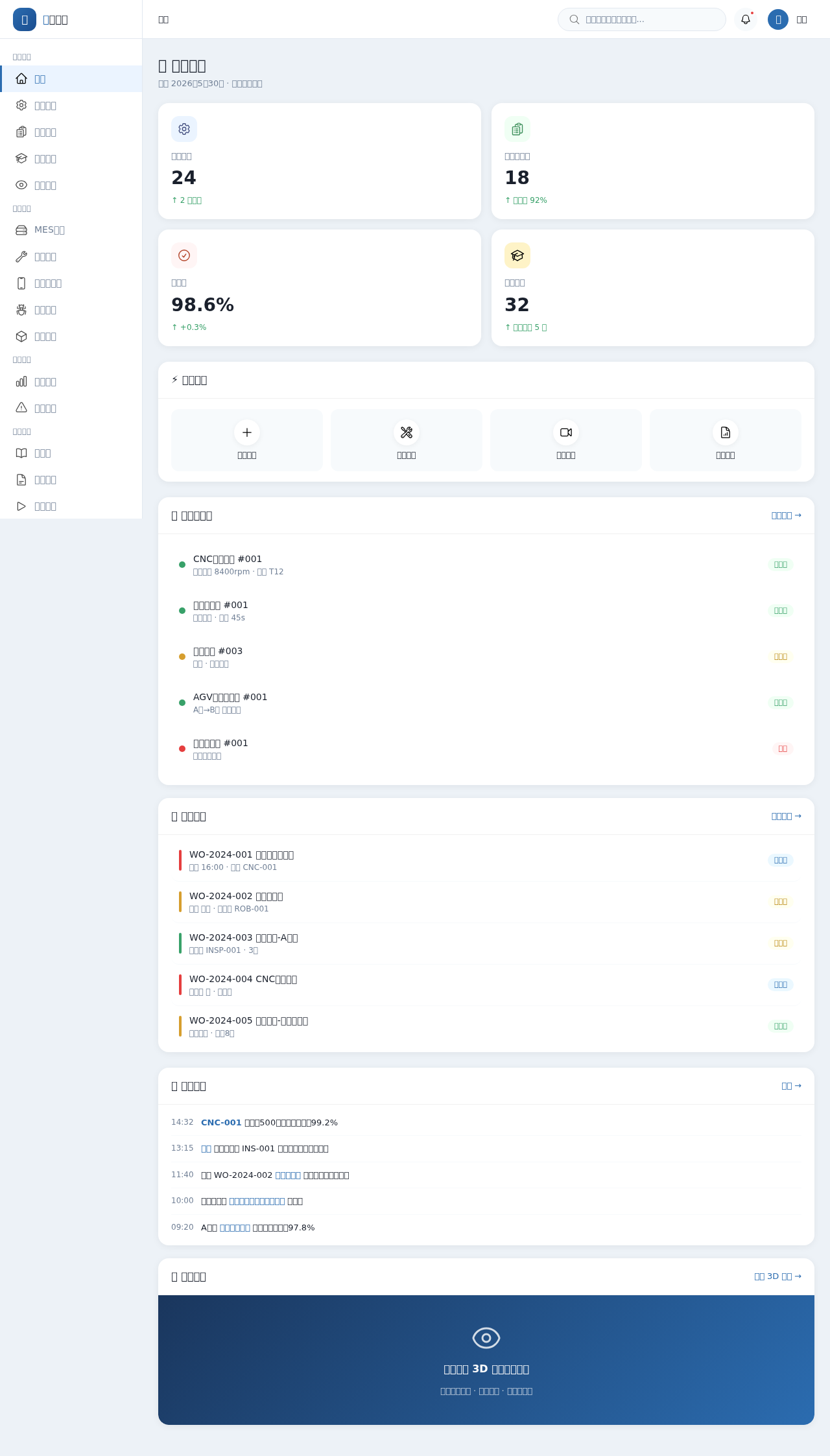Image resolution: width=830 pixels, height=1456 pixels.
Task: Open work order WO-2024-004 CNC
Action: click(486, 985)
